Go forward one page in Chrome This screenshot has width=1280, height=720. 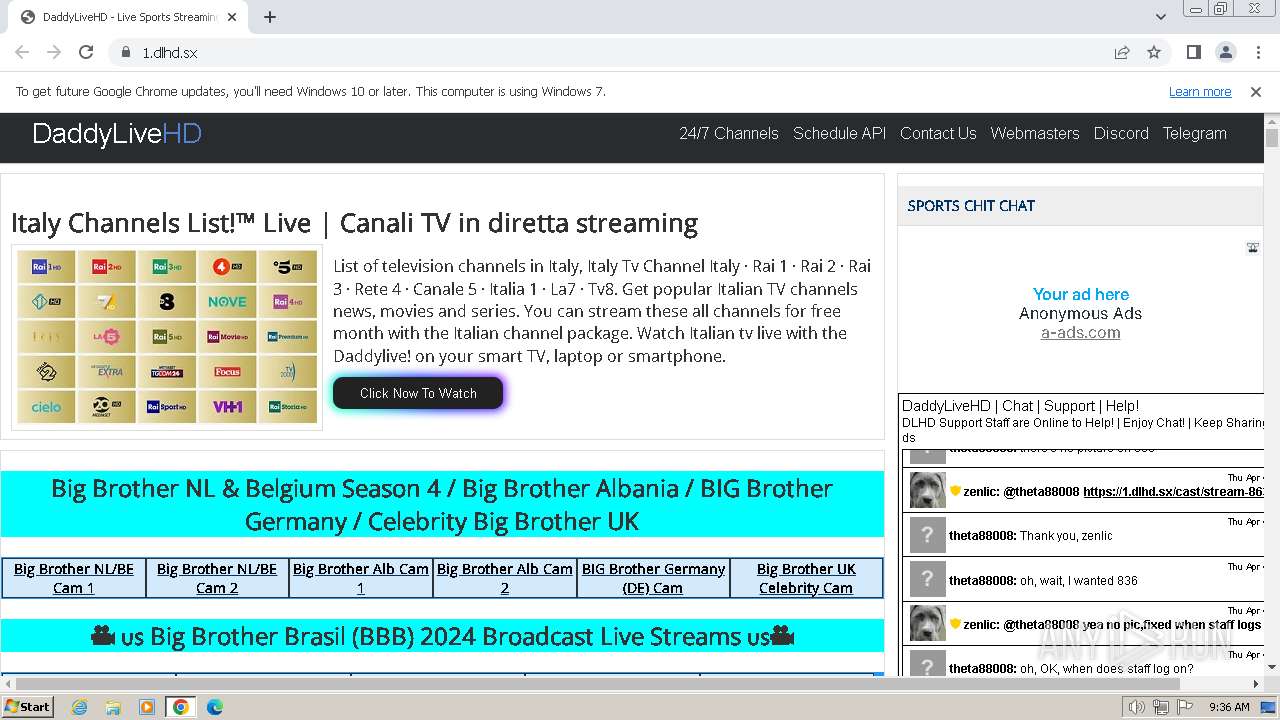pos(54,53)
